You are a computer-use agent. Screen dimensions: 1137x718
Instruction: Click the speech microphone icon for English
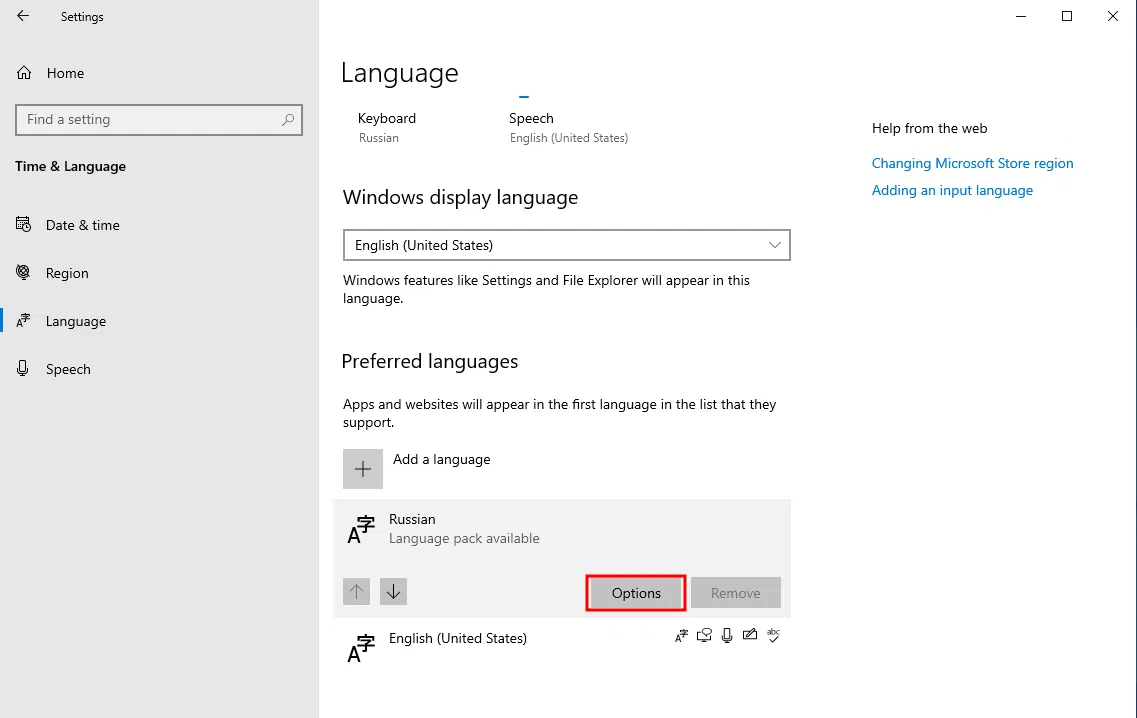pyautogui.click(x=727, y=635)
